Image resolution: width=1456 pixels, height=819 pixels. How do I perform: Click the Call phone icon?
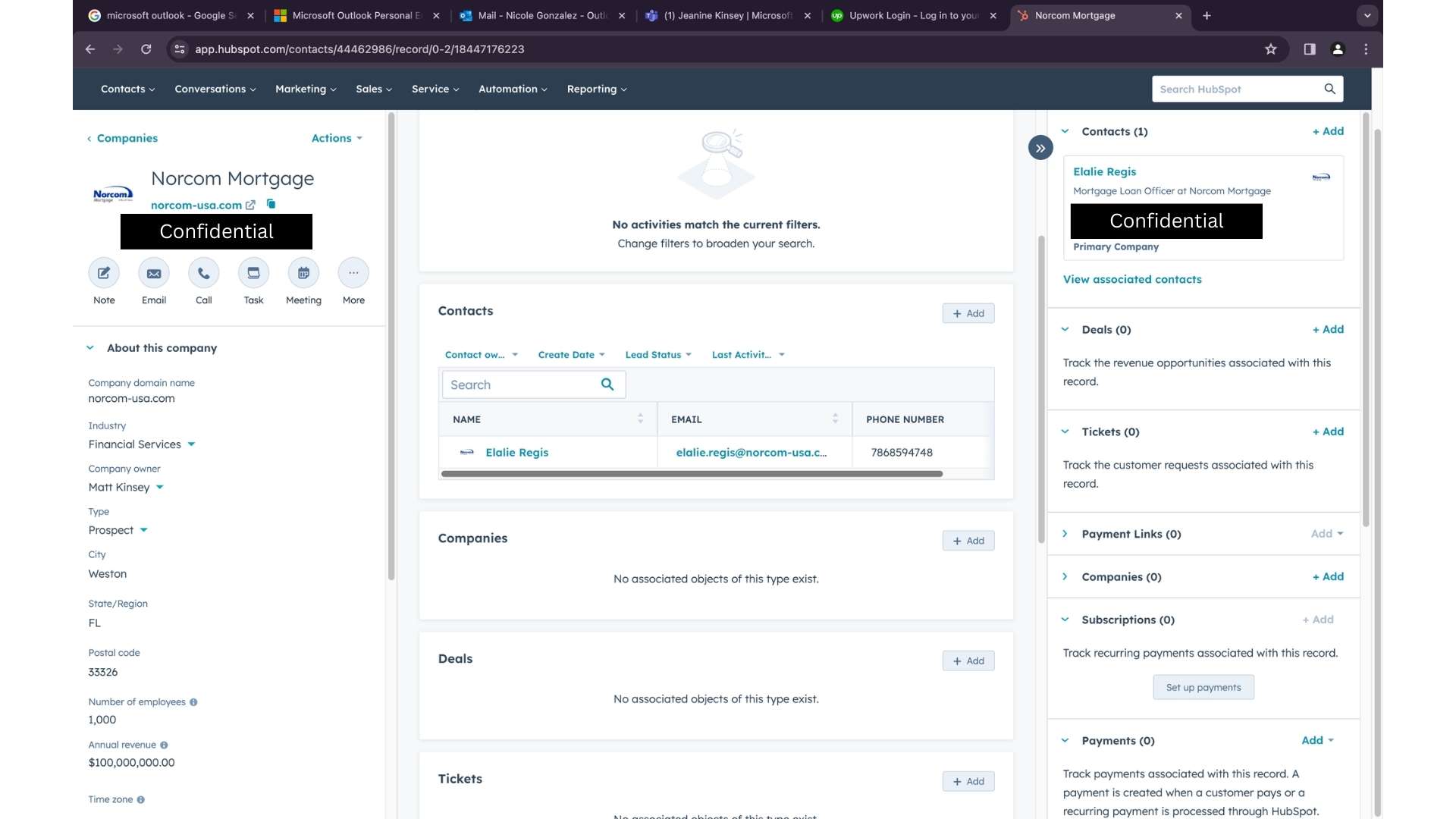tap(204, 273)
